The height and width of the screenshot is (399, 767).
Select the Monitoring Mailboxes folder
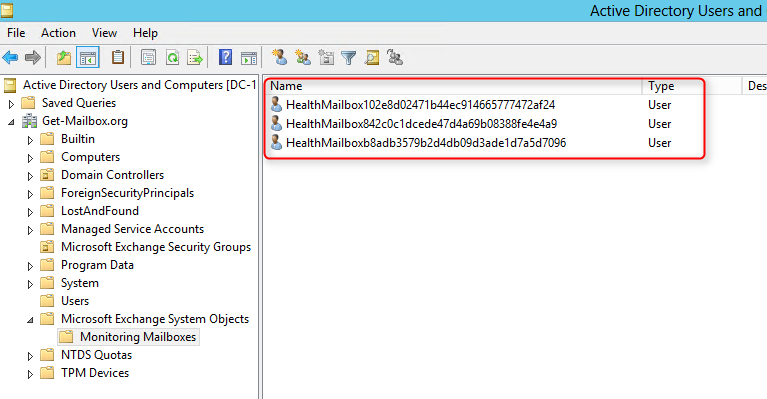coord(138,337)
